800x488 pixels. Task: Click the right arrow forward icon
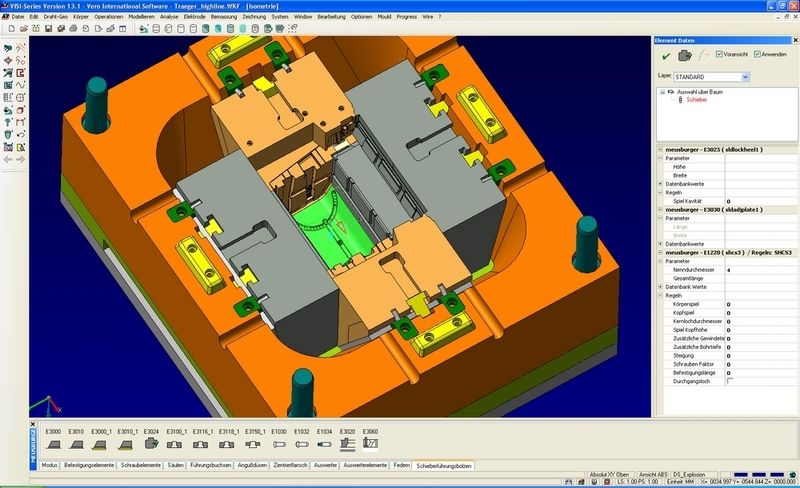tap(20, 159)
